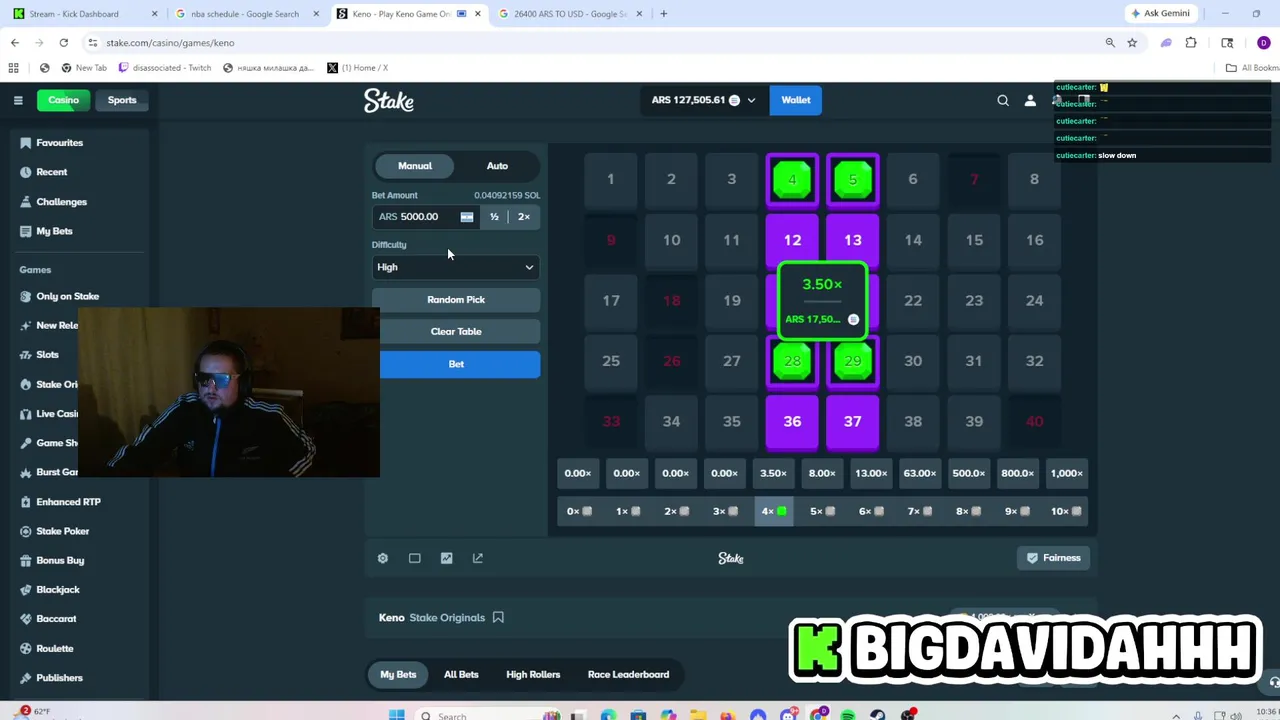Open Baccarat in the sidebar
This screenshot has width=1280, height=720.
tap(56, 619)
